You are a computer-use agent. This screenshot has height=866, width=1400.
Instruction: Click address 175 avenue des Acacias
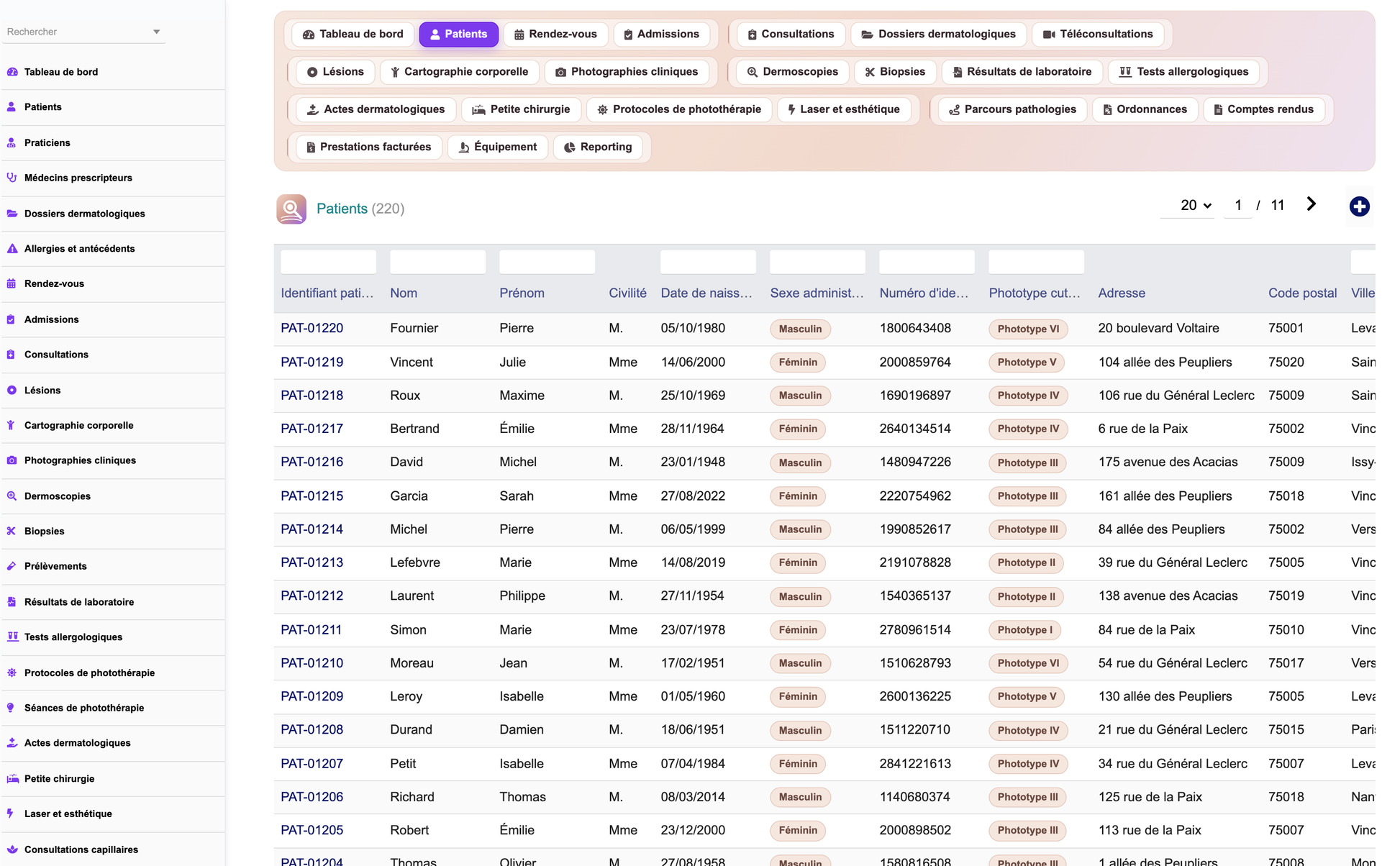click(x=1168, y=462)
